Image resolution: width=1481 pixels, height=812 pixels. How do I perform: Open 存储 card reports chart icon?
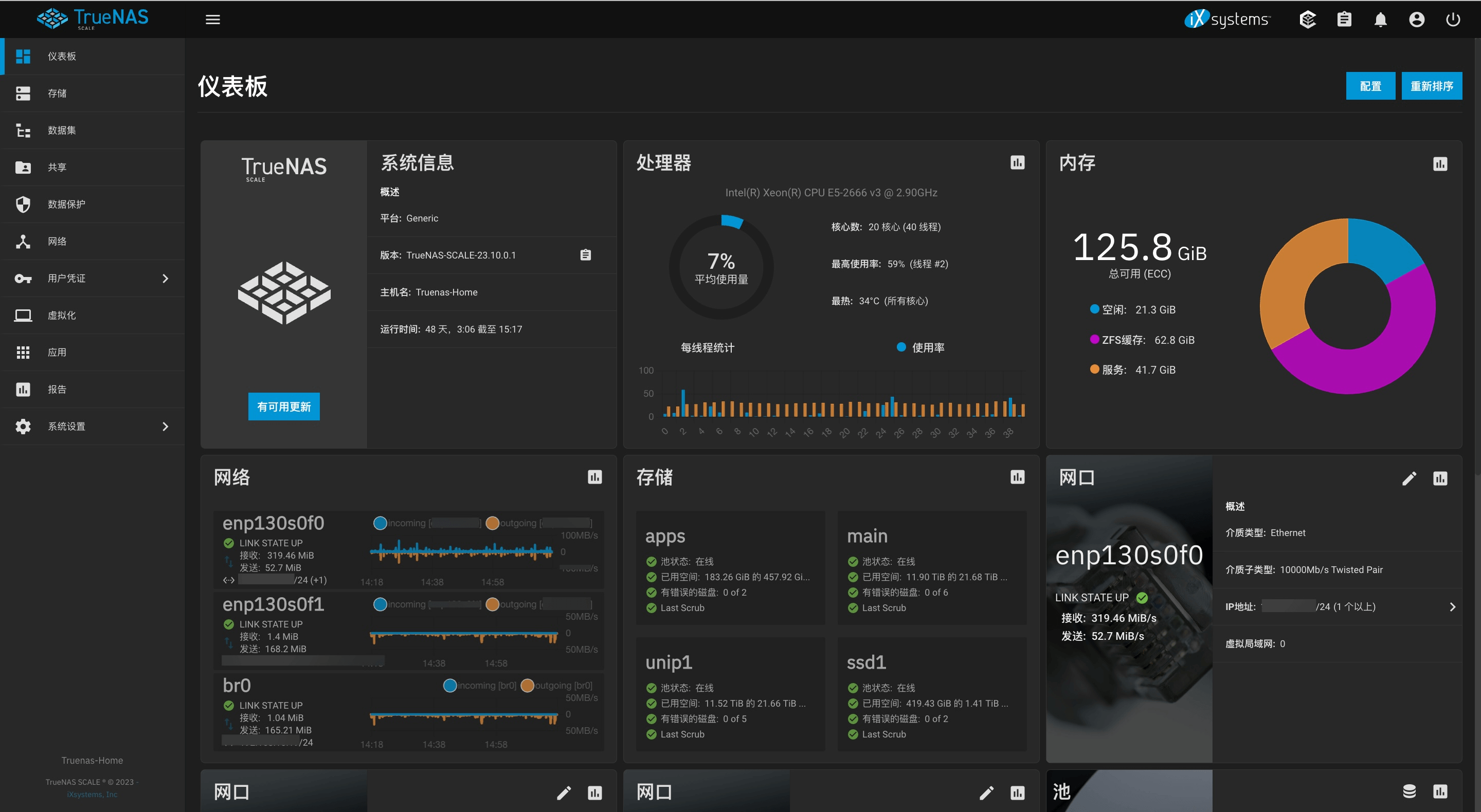pos(1017,477)
